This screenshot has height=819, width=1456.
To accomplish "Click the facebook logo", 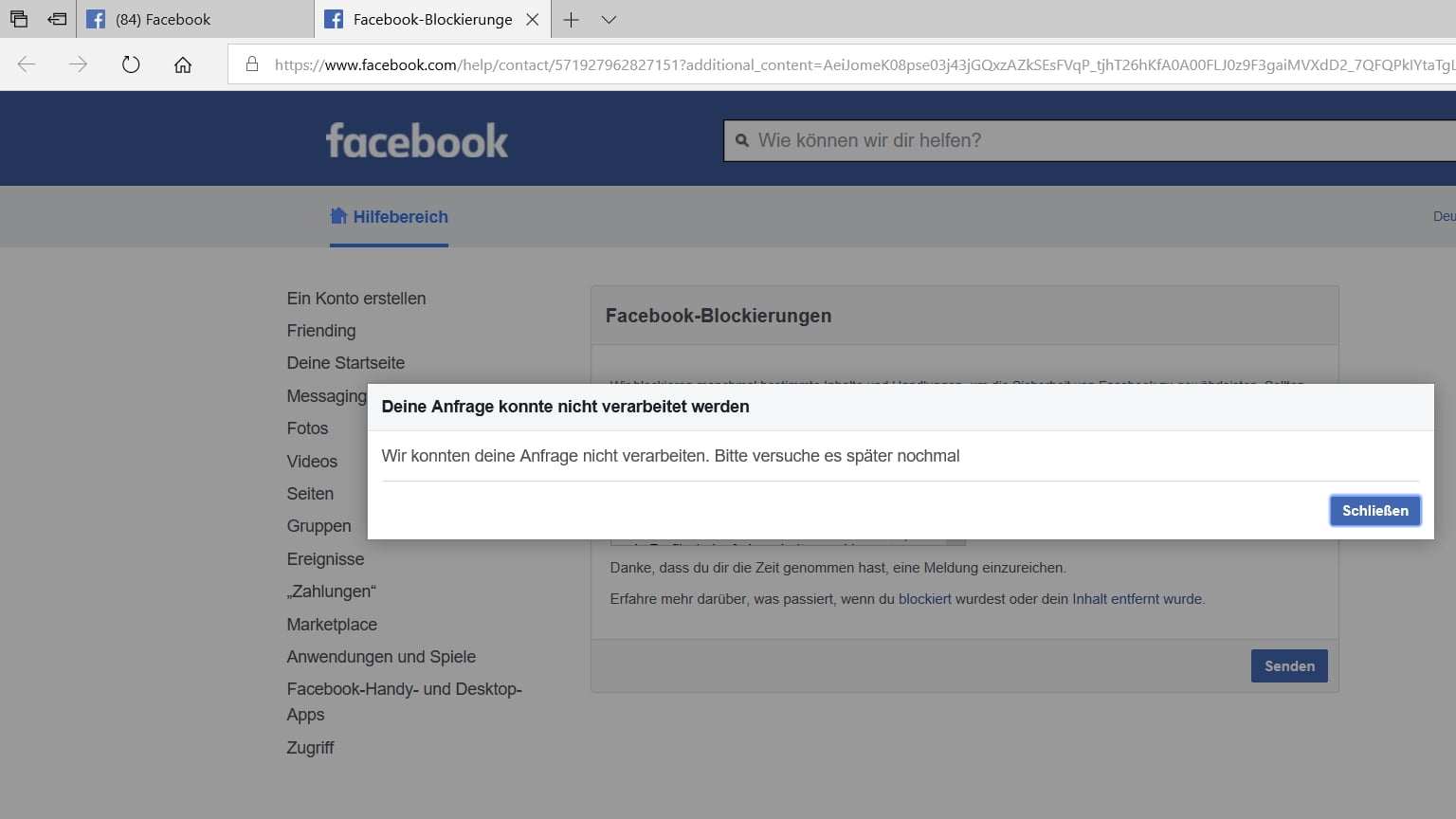I will click(417, 140).
